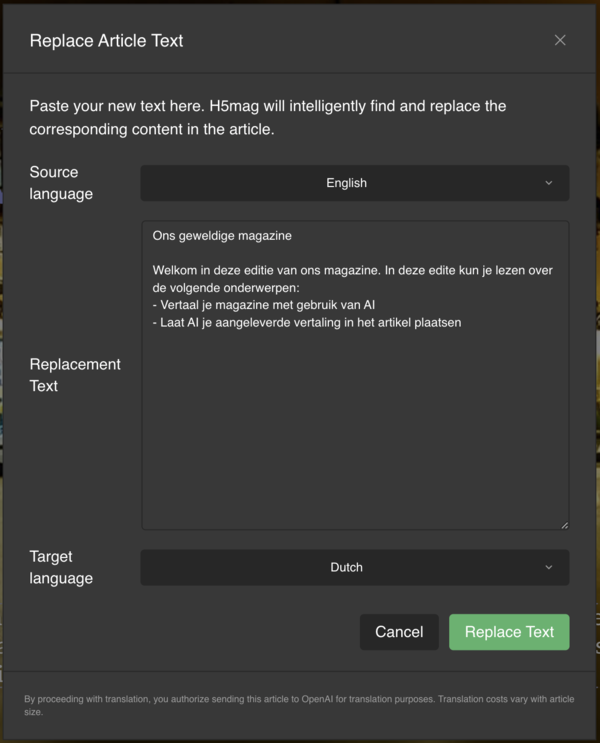
Task: Click the chevron arrow of the Target language selector
Action: tap(548, 567)
